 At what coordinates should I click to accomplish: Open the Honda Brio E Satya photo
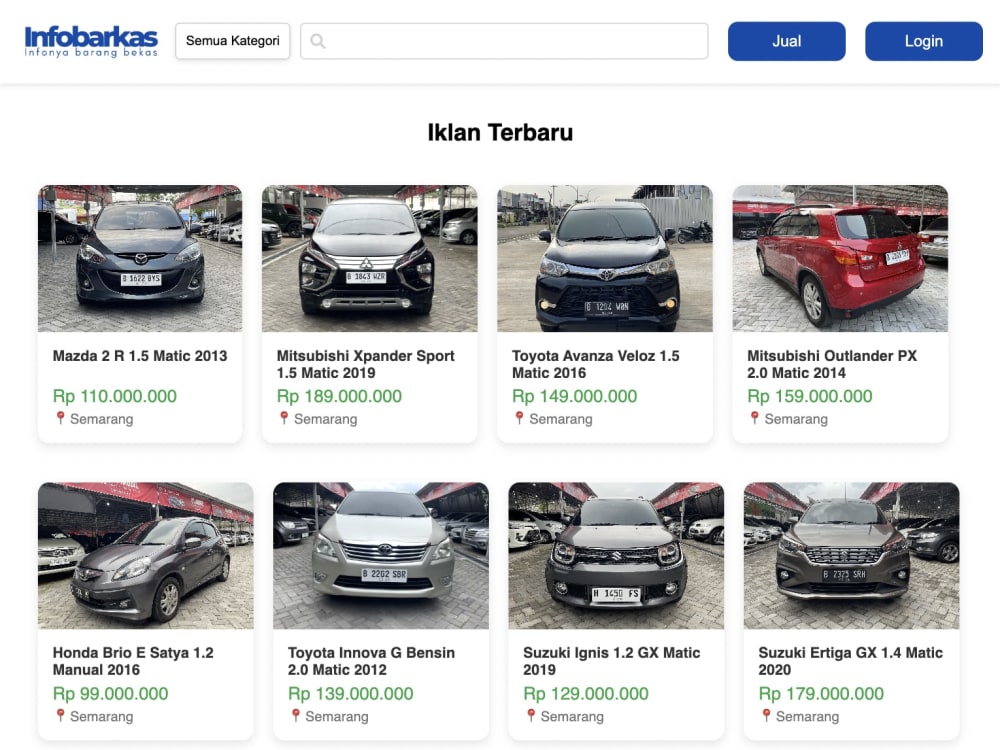(x=145, y=555)
